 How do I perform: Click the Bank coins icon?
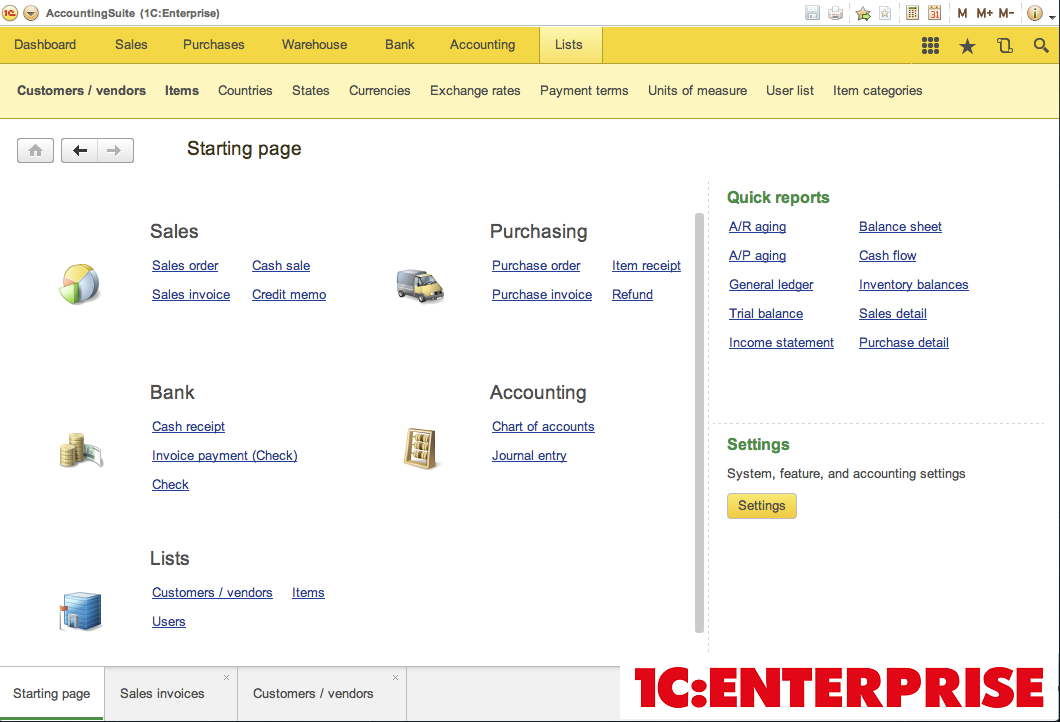coord(80,450)
